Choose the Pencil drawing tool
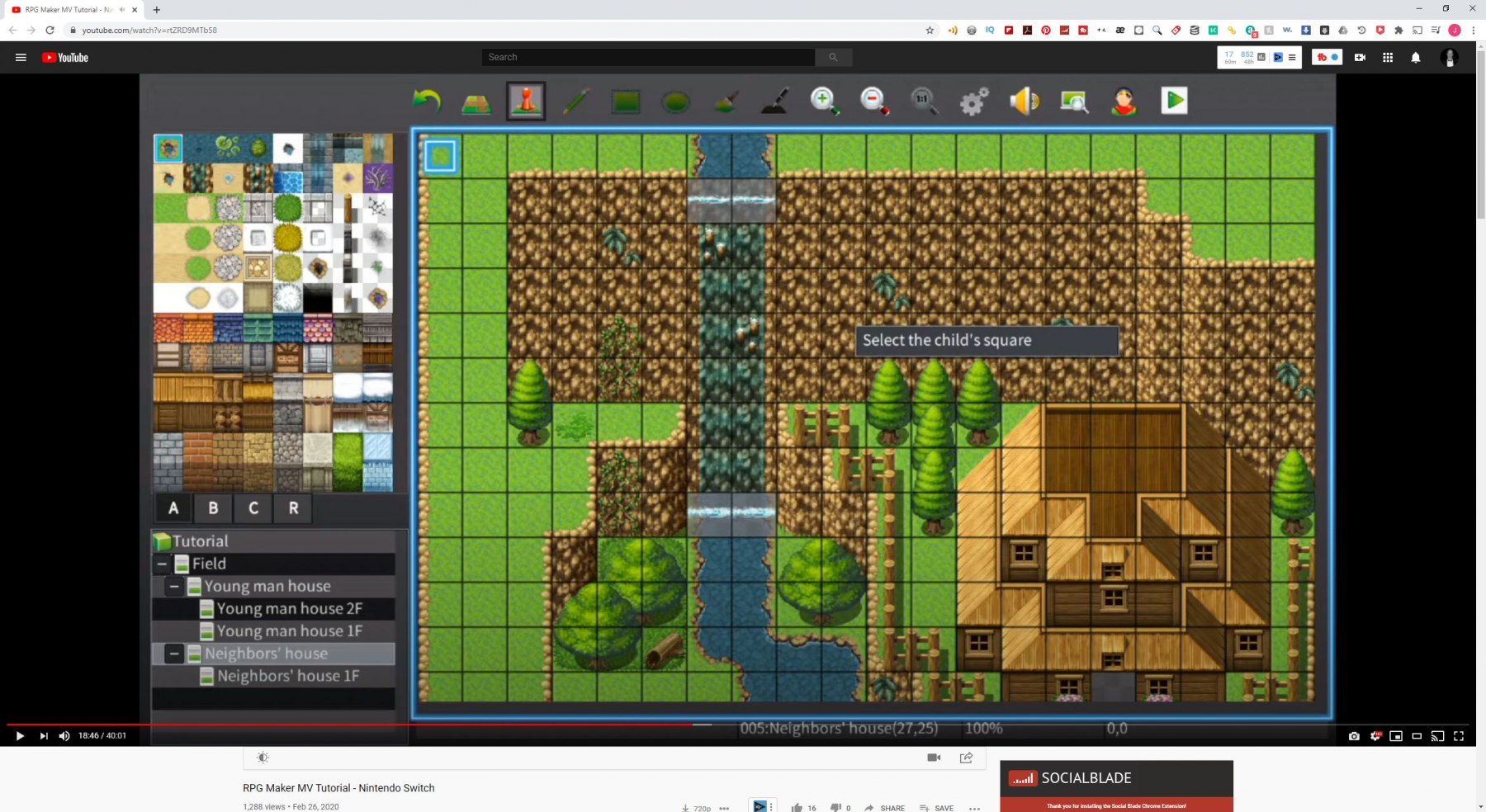Viewport: 1486px width, 812px height. 576,101
